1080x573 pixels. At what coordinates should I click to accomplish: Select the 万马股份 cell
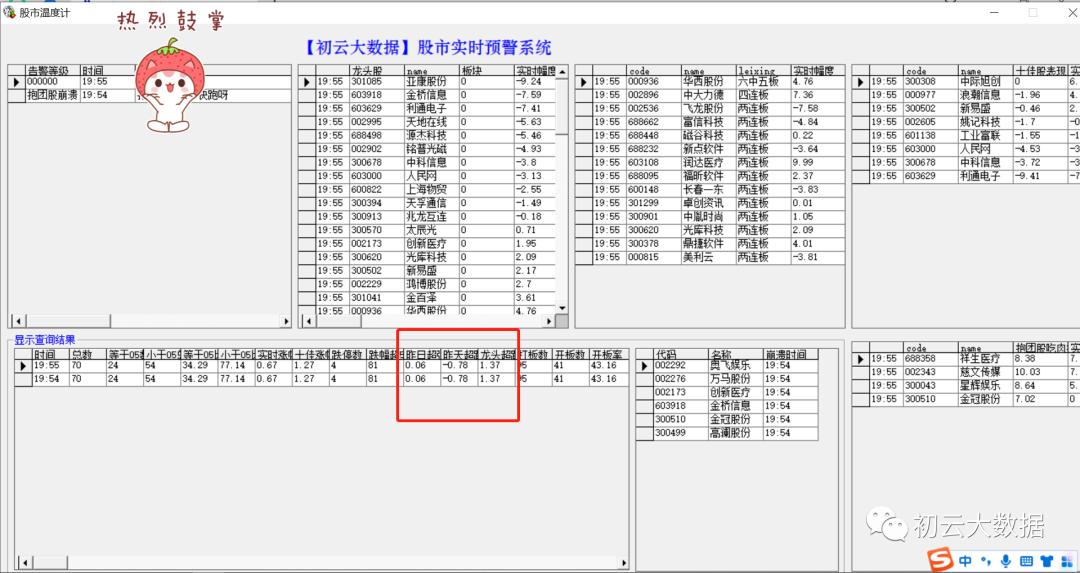(736, 379)
